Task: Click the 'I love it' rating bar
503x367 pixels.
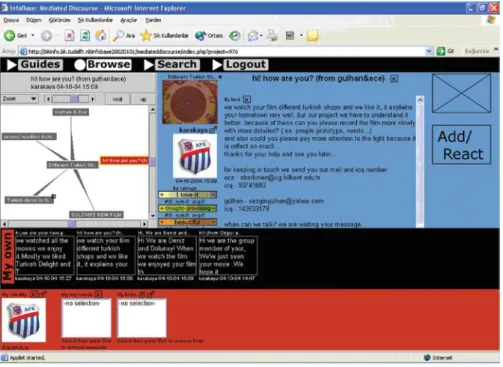Action: pyautogui.click(x=188, y=195)
